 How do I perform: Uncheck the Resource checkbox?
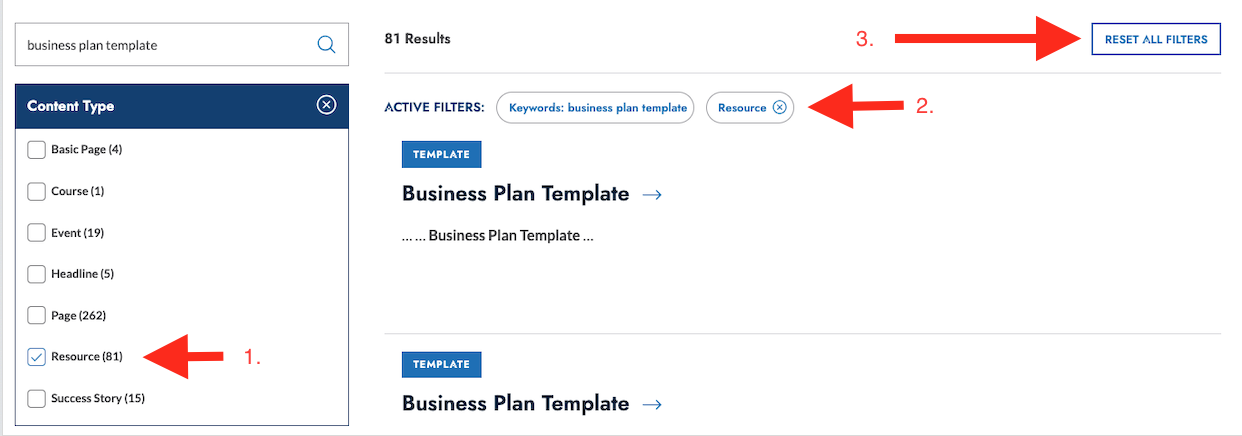(37, 357)
